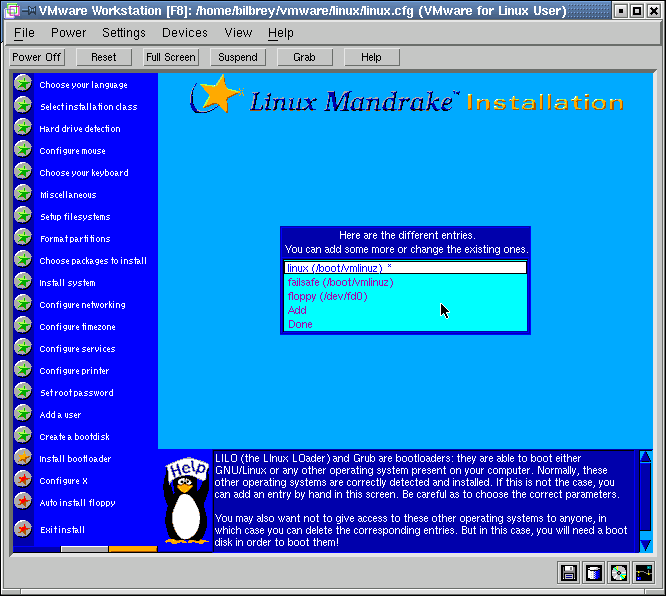The width and height of the screenshot is (666, 596).
Task: Click the Suspend toolbar button
Action: coord(238,57)
